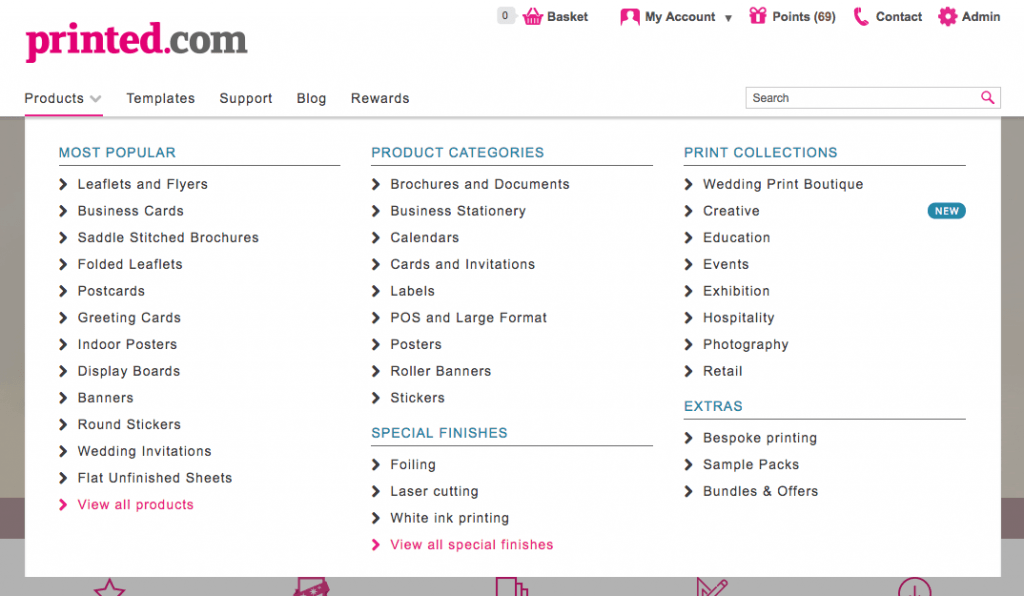Click the Admin gear icon

tap(947, 16)
